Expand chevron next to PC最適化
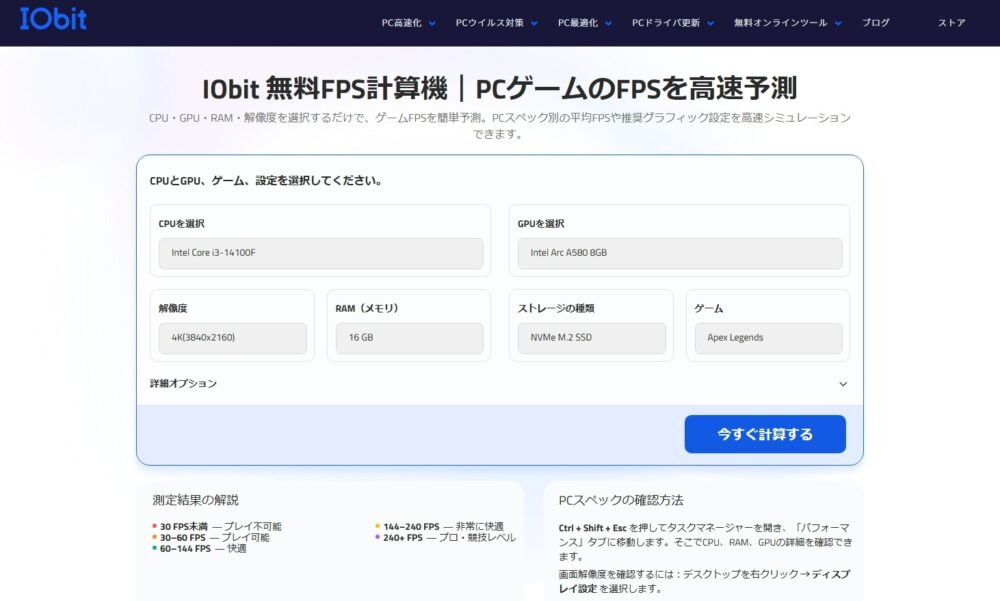1000x601 pixels. tap(608, 24)
